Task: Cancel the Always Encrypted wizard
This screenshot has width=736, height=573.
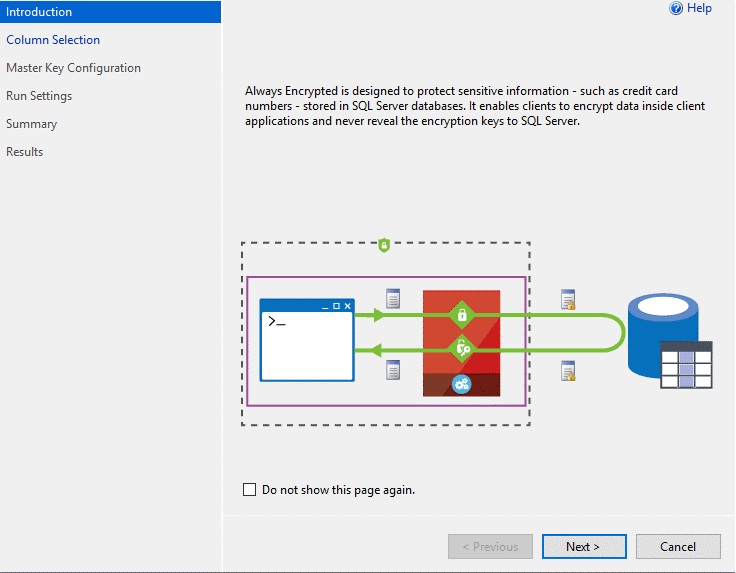Action: pyautogui.click(x=678, y=547)
